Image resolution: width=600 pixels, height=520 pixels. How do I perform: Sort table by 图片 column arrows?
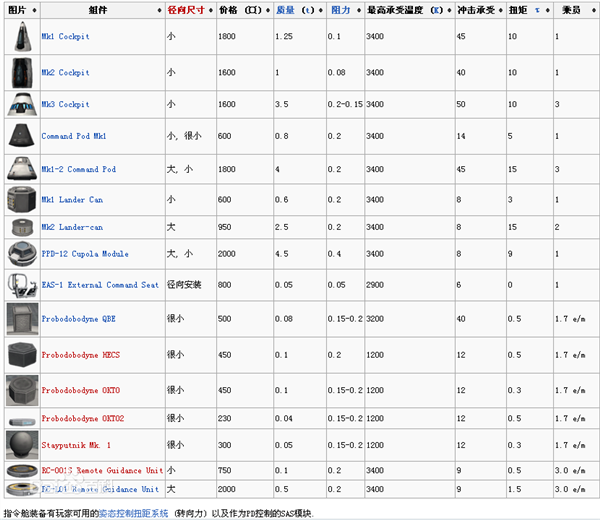(34, 10)
